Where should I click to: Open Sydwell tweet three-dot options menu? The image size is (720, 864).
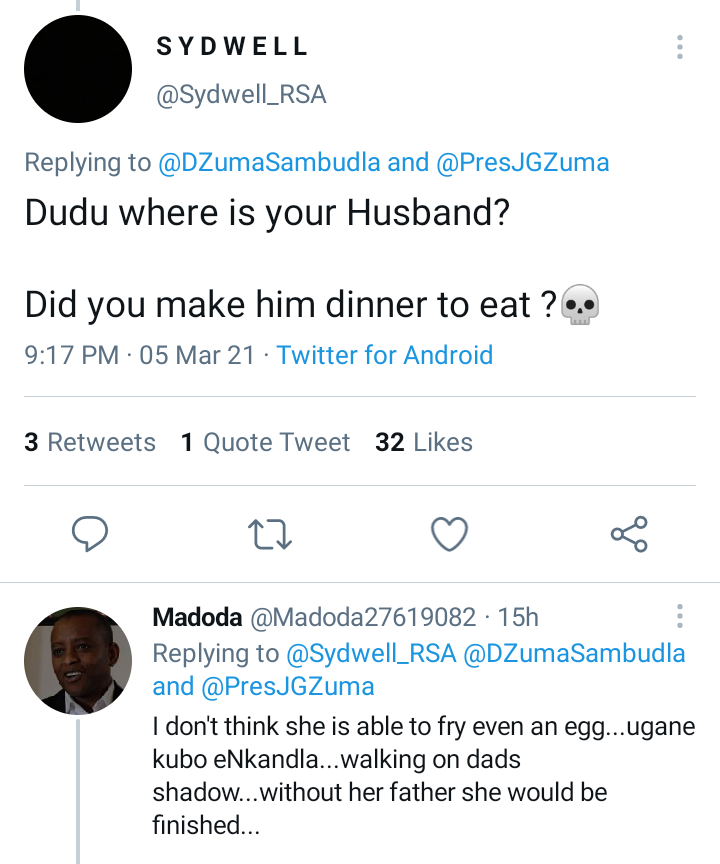(x=680, y=47)
